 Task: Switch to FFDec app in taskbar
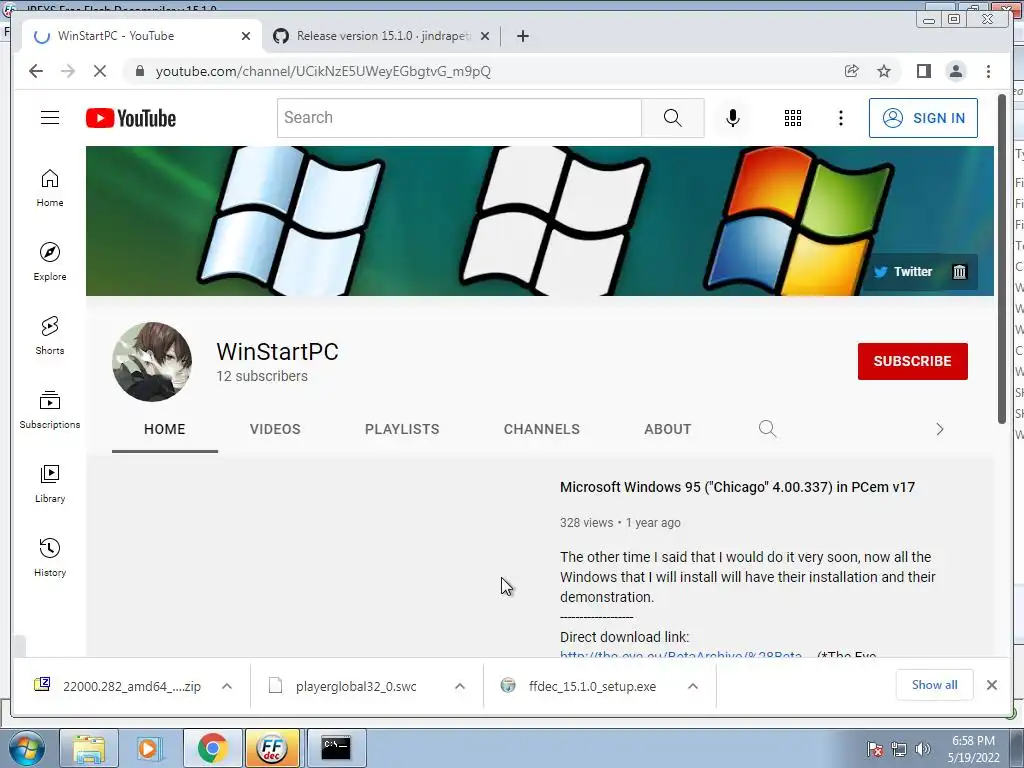point(272,748)
